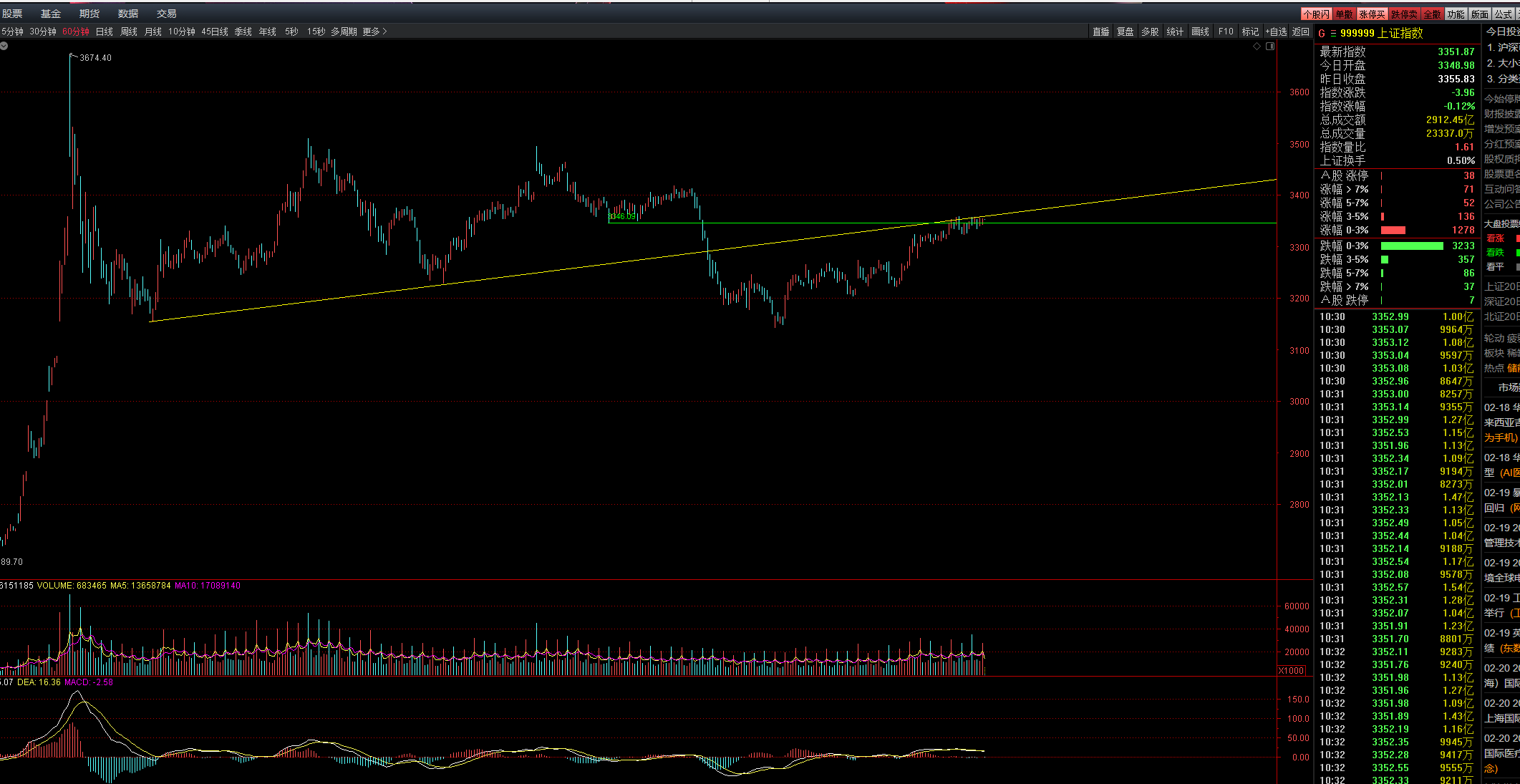Viewport: 1520px width, 784px height.
Task: Open the 画线 drawing tool
Action: pos(1200,32)
